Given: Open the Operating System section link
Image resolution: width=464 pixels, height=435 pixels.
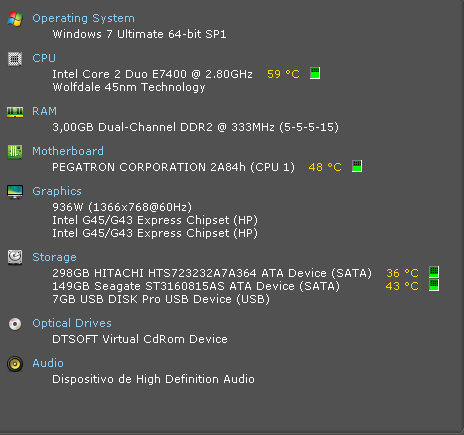Looking at the screenshot, I should click(84, 18).
